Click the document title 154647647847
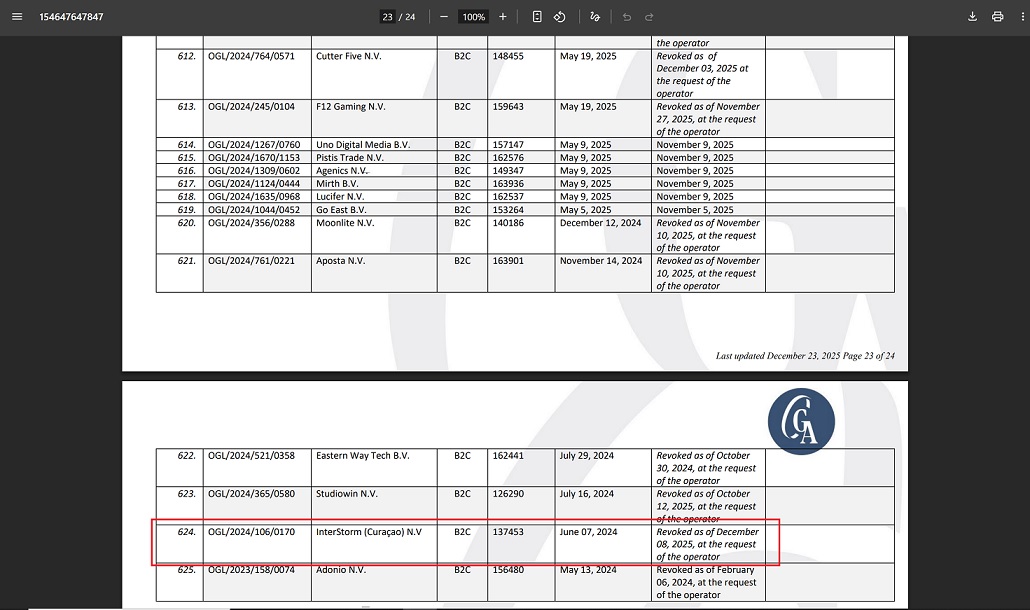The height and width of the screenshot is (610, 1030). (x=71, y=17)
